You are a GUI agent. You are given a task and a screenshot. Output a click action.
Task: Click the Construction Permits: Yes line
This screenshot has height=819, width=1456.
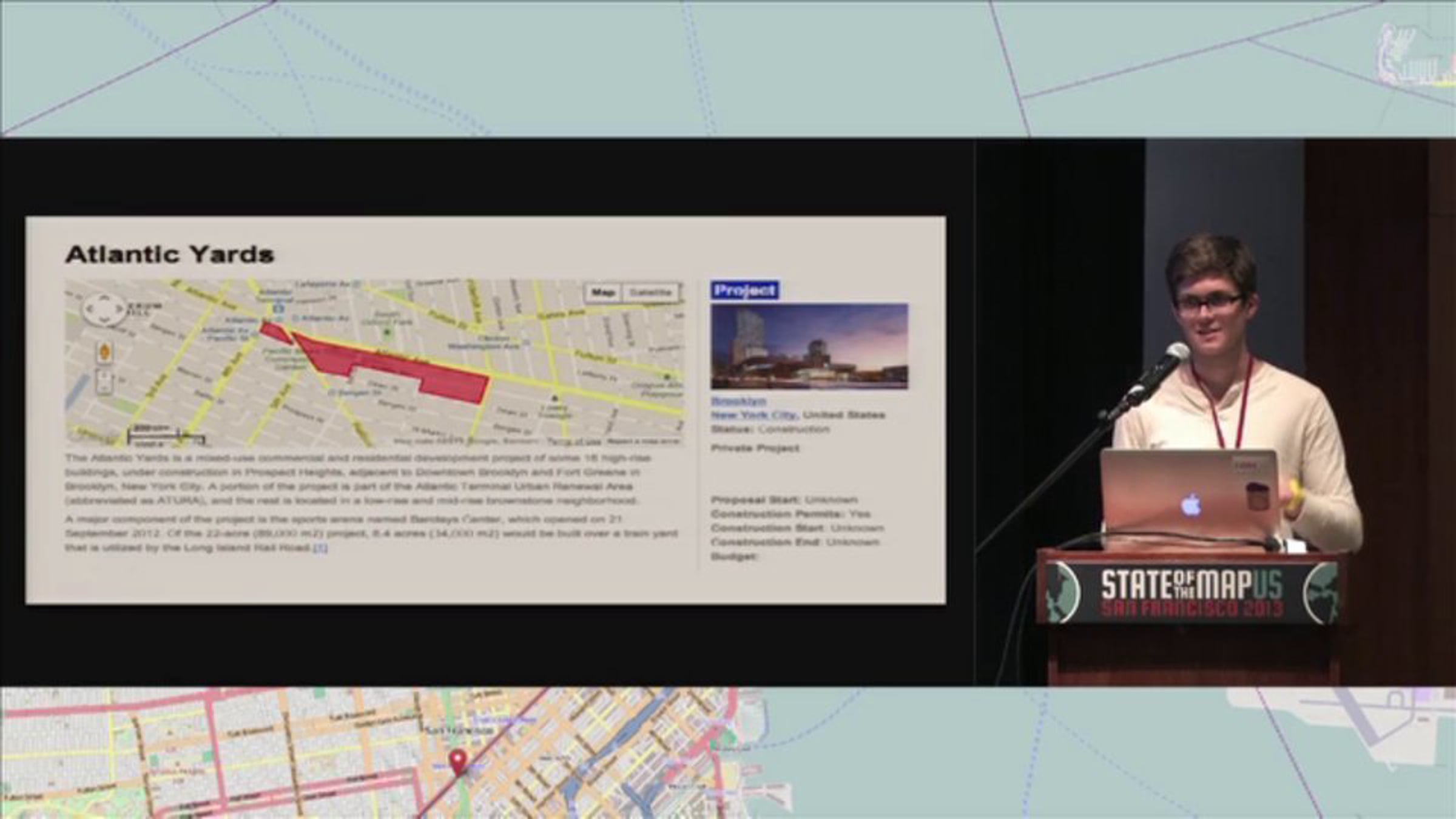790,514
